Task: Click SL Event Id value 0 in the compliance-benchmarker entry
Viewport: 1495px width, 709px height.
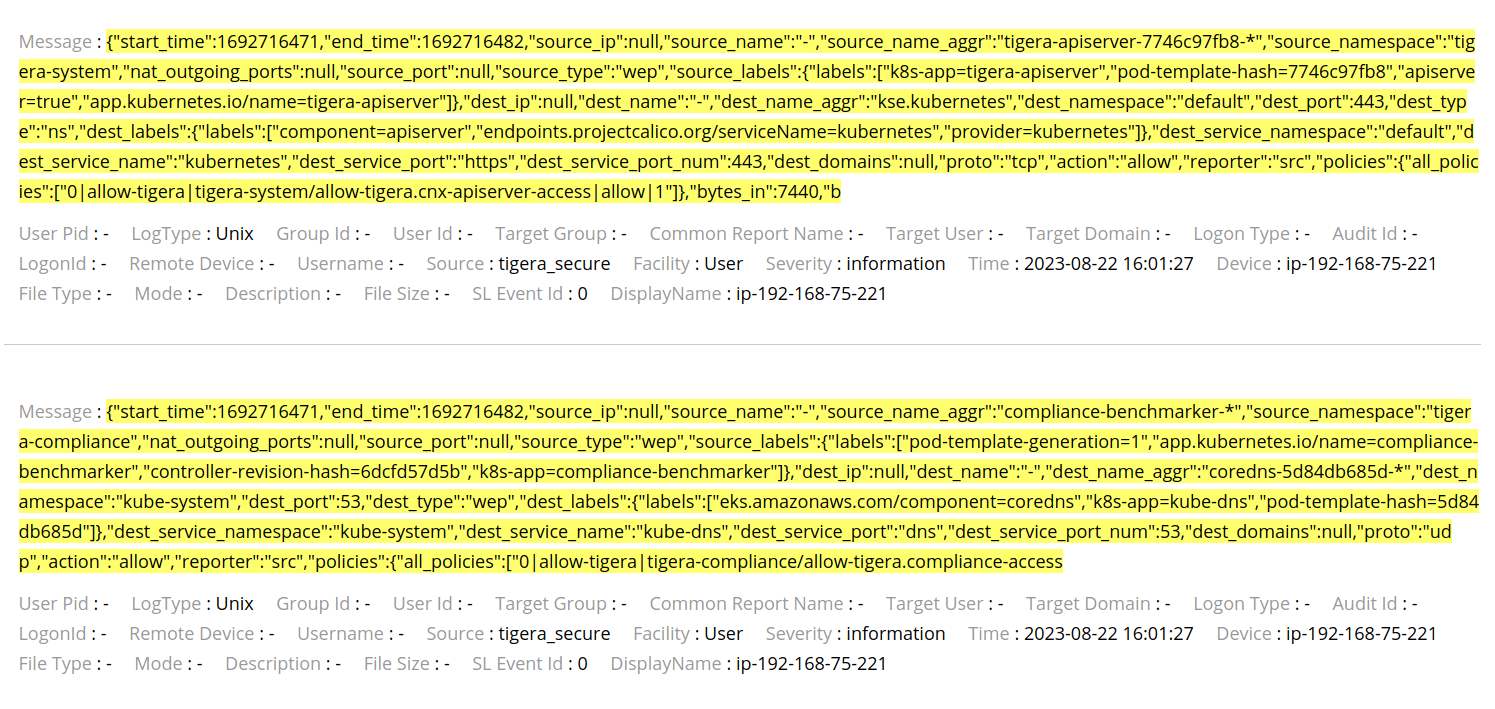Action: (x=583, y=664)
